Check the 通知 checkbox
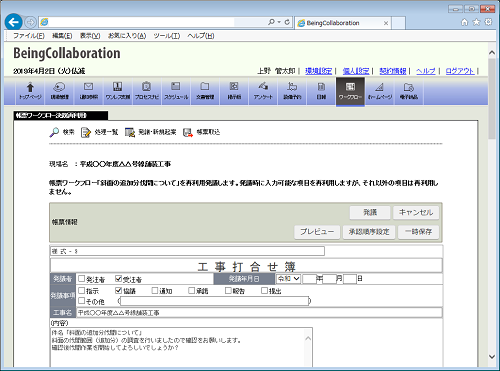The width and height of the screenshot is (500, 371). tap(155, 290)
